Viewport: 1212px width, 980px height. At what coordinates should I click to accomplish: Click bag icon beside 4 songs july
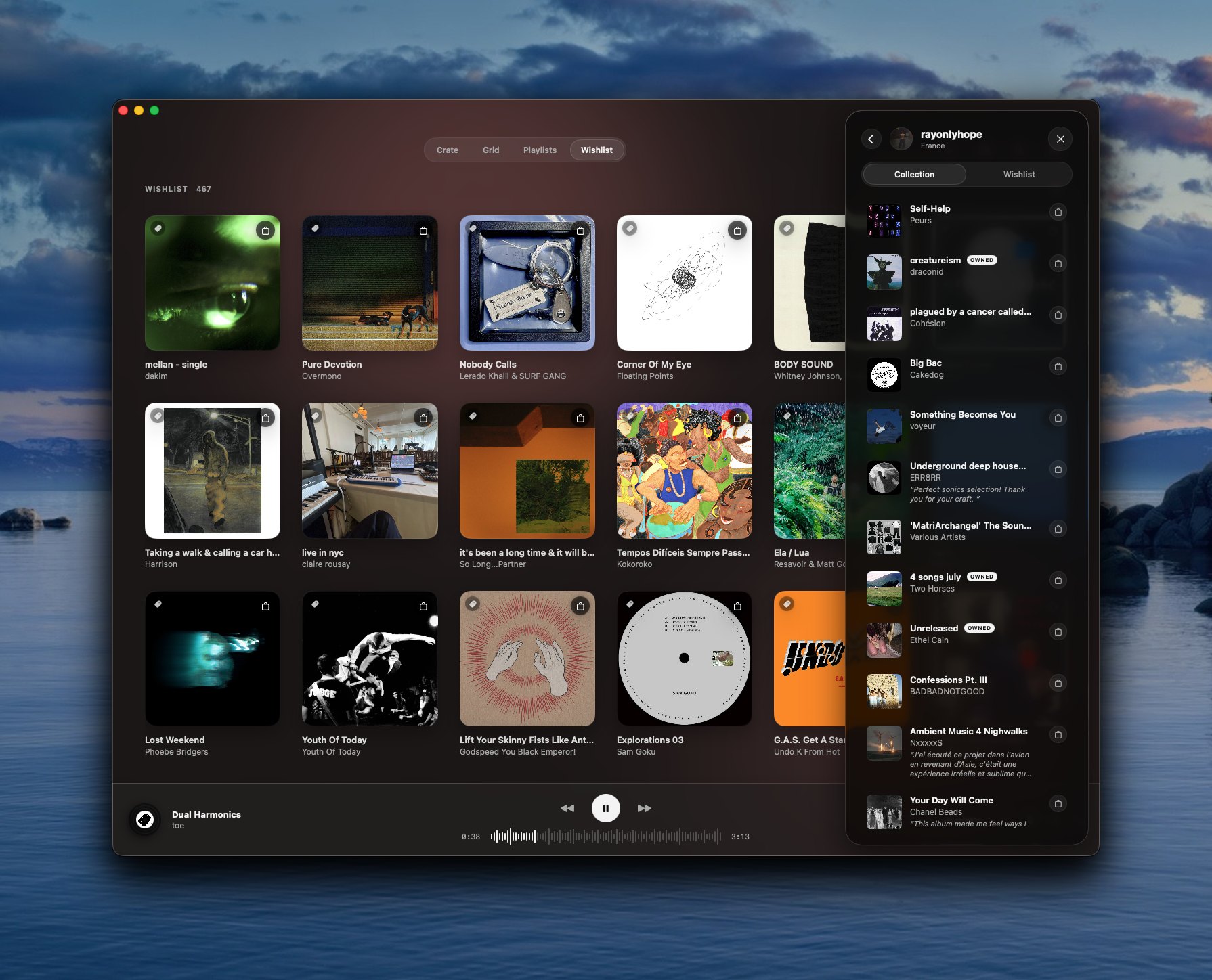1058,580
